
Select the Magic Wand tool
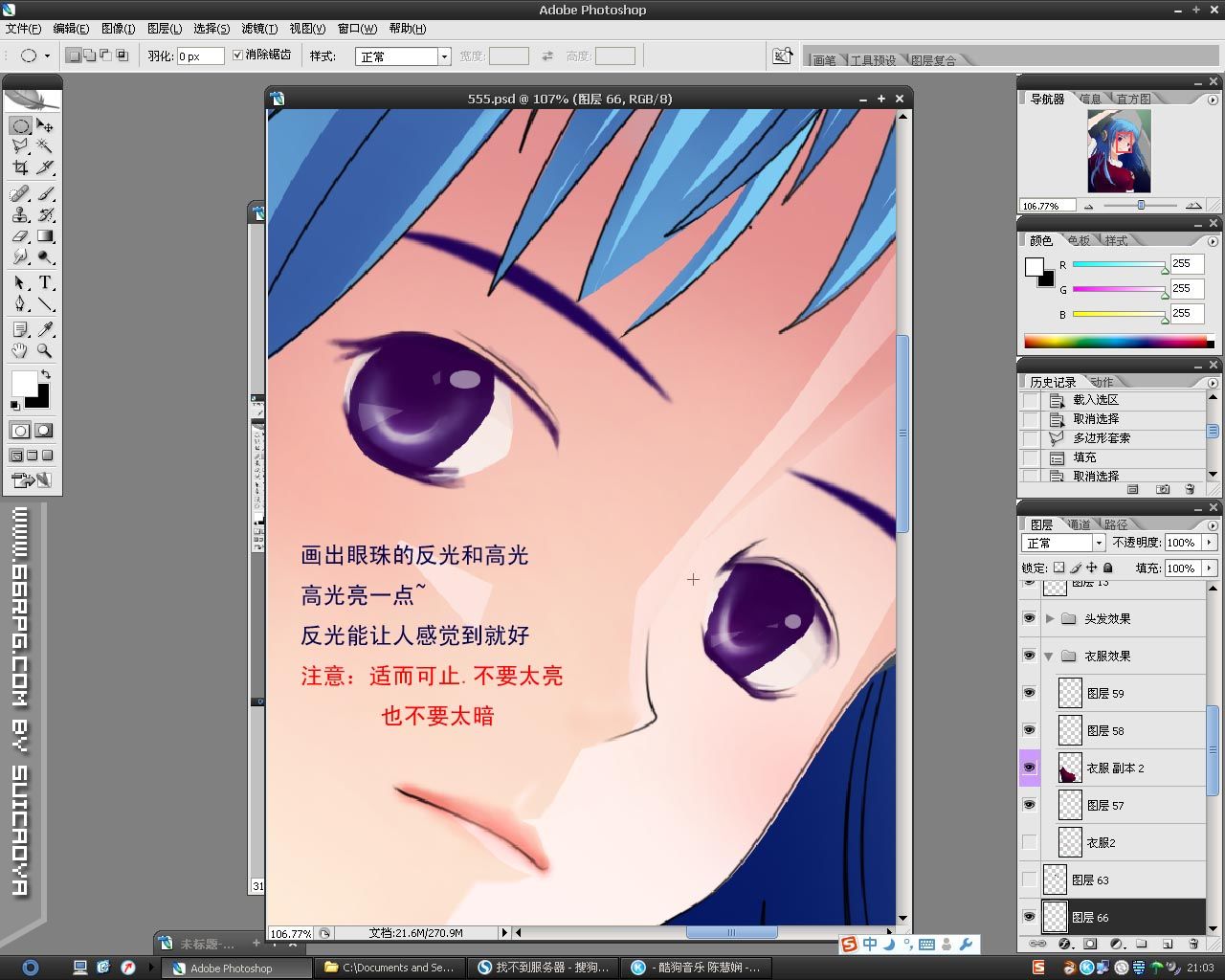(x=45, y=146)
